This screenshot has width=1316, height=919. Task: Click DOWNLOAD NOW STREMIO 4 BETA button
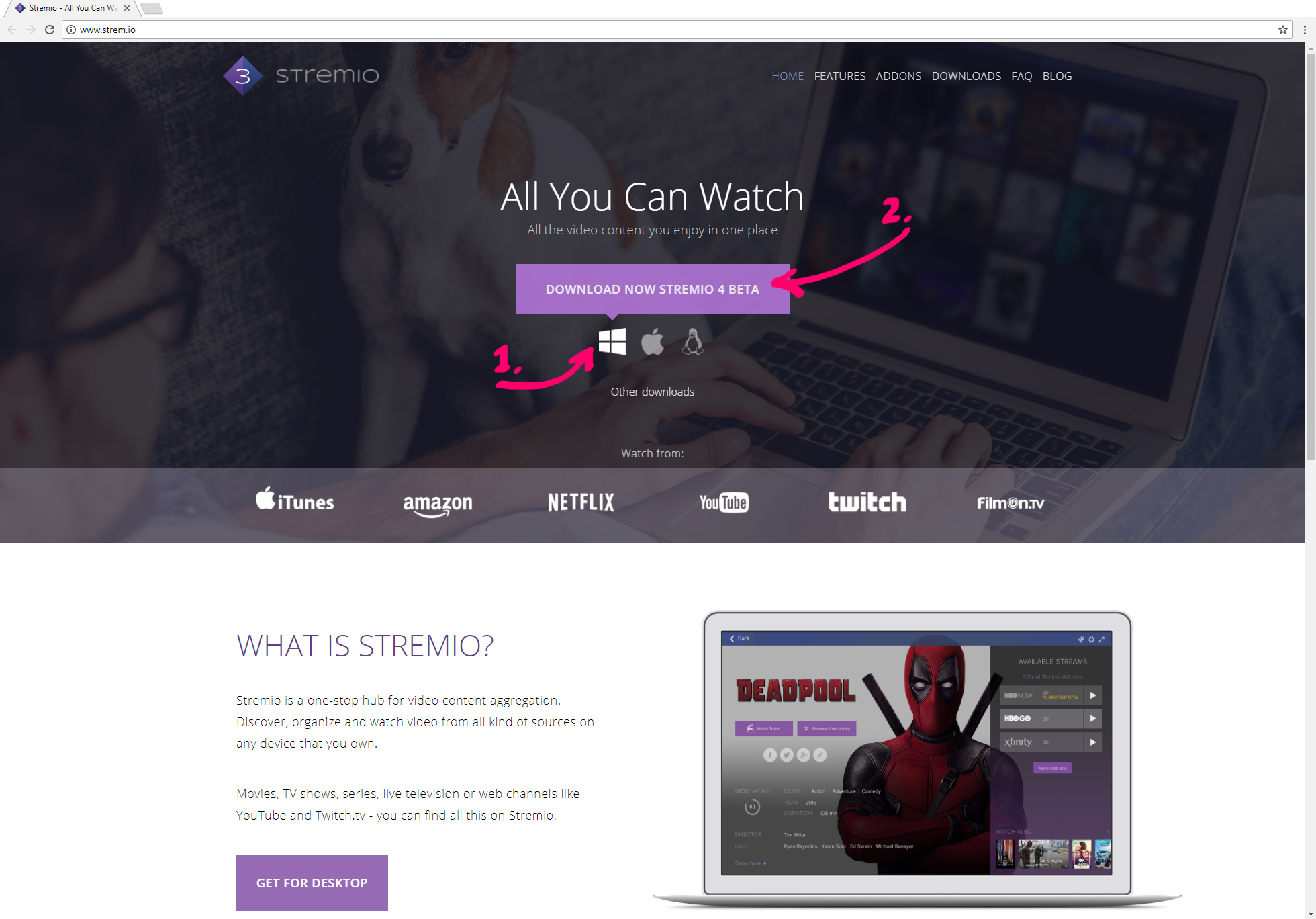[653, 289]
